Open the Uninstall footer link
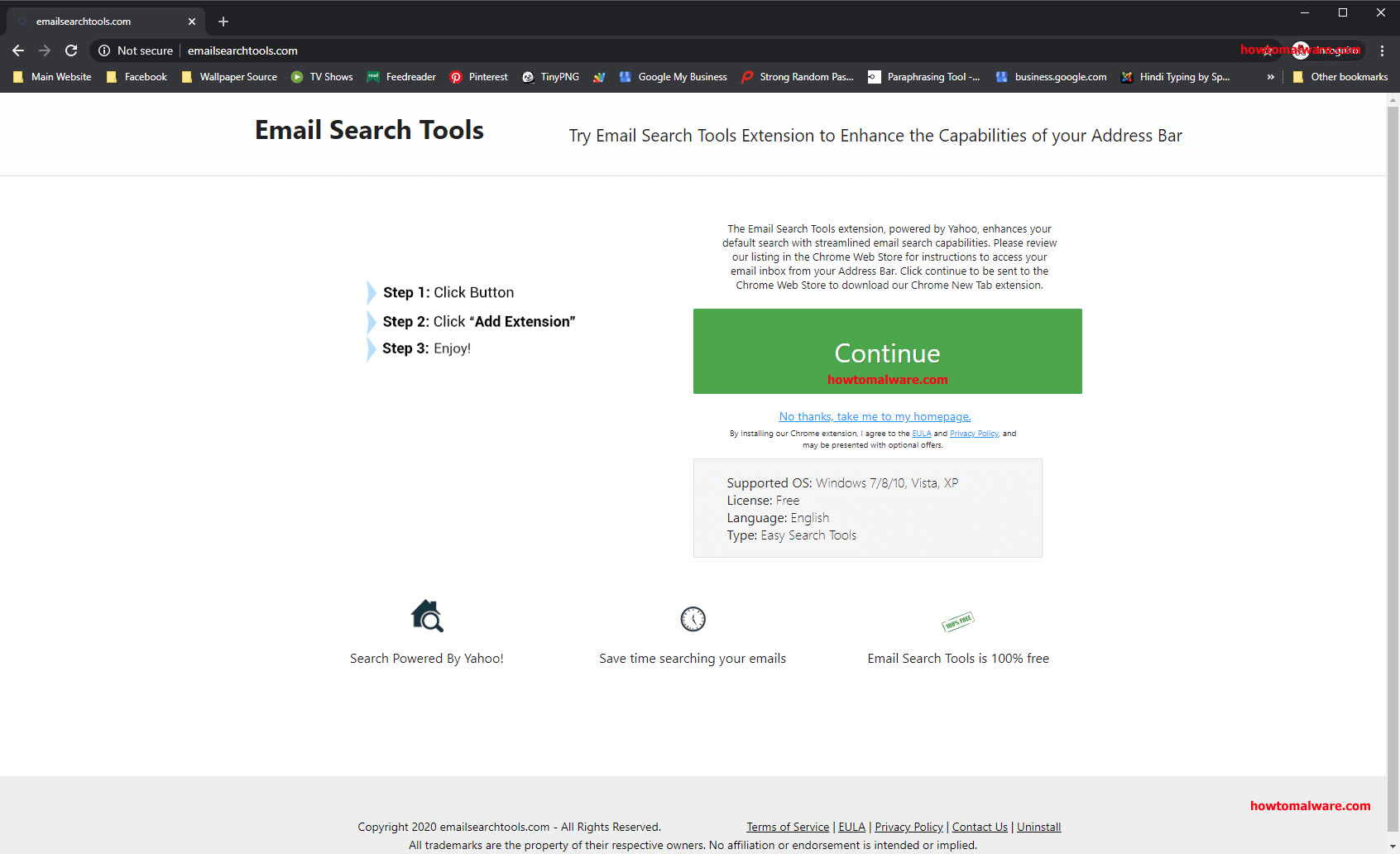The height and width of the screenshot is (854, 1400). click(1038, 827)
